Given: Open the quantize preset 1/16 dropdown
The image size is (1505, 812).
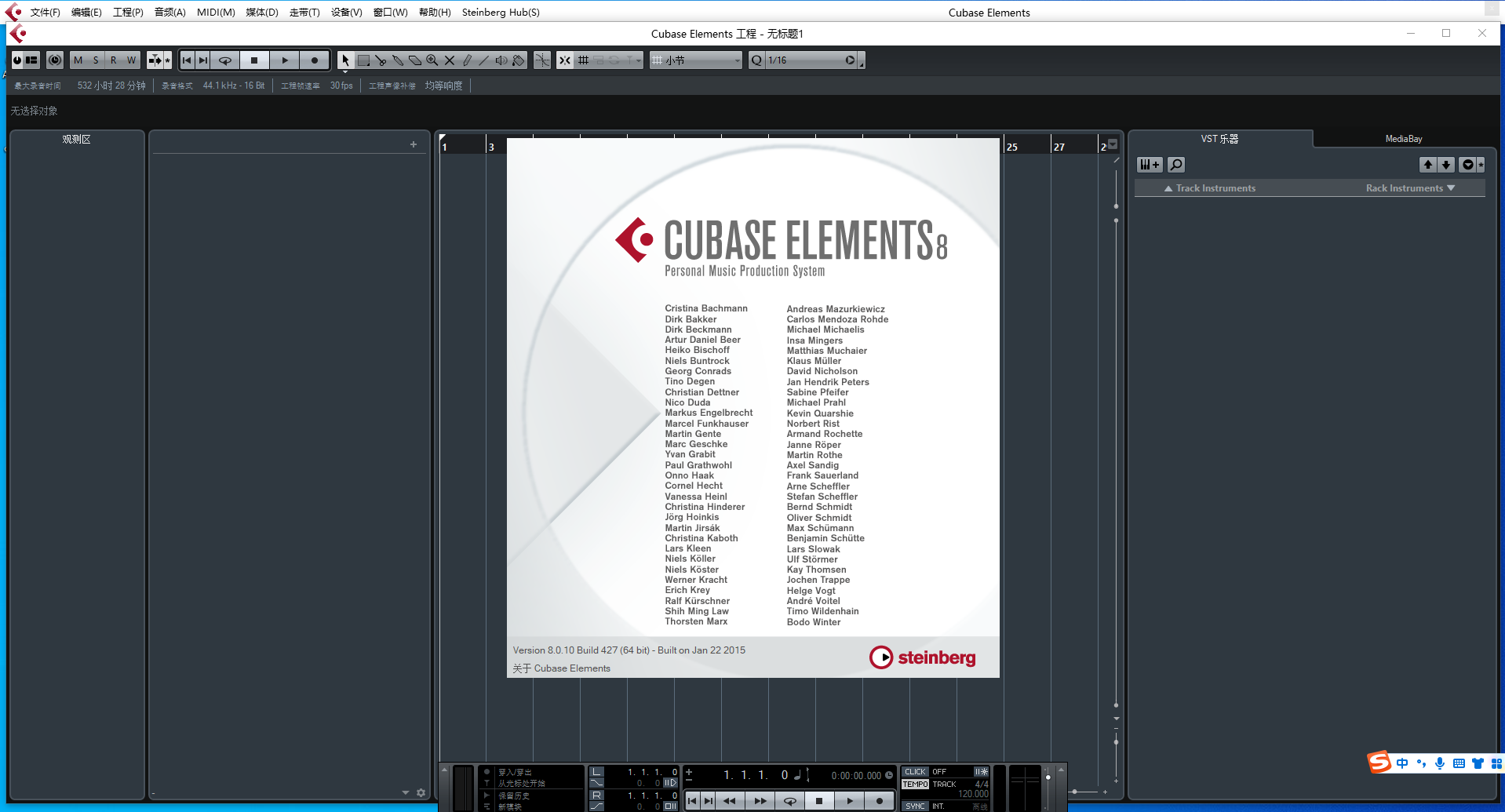Looking at the screenshot, I should (x=804, y=60).
